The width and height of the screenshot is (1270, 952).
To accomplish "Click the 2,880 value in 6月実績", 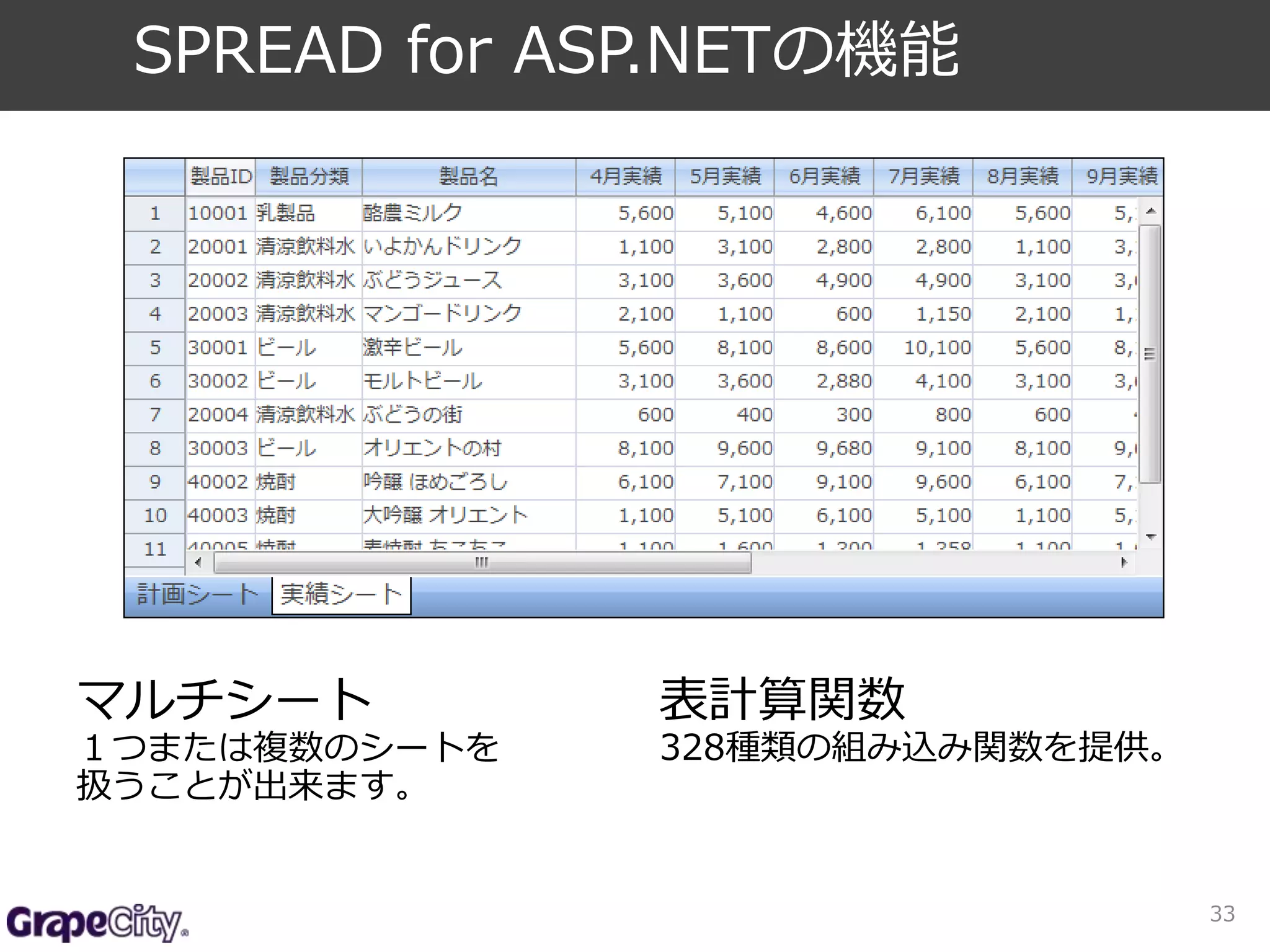I will click(x=824, y=381).
